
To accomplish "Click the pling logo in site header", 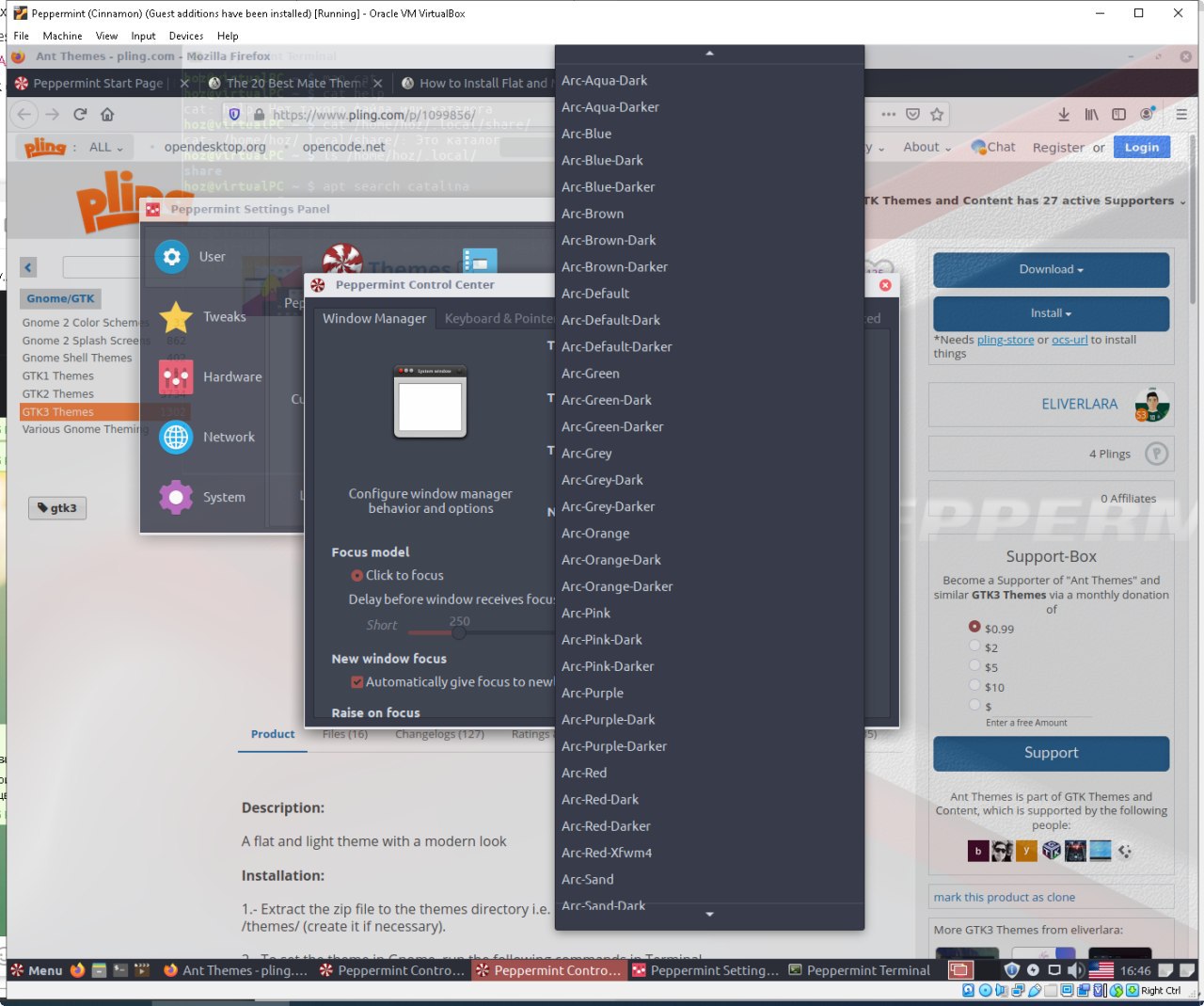I will (x=45, y=147).
